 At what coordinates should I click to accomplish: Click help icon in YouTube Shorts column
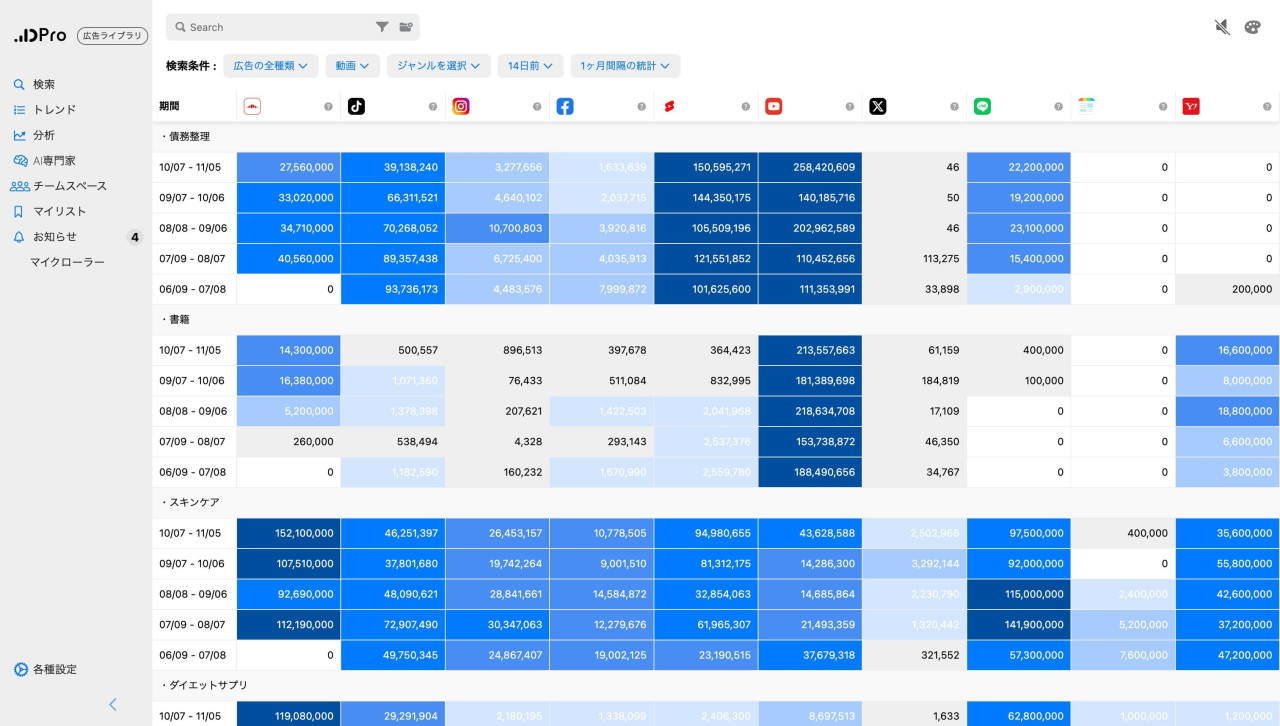click(746, 107)
